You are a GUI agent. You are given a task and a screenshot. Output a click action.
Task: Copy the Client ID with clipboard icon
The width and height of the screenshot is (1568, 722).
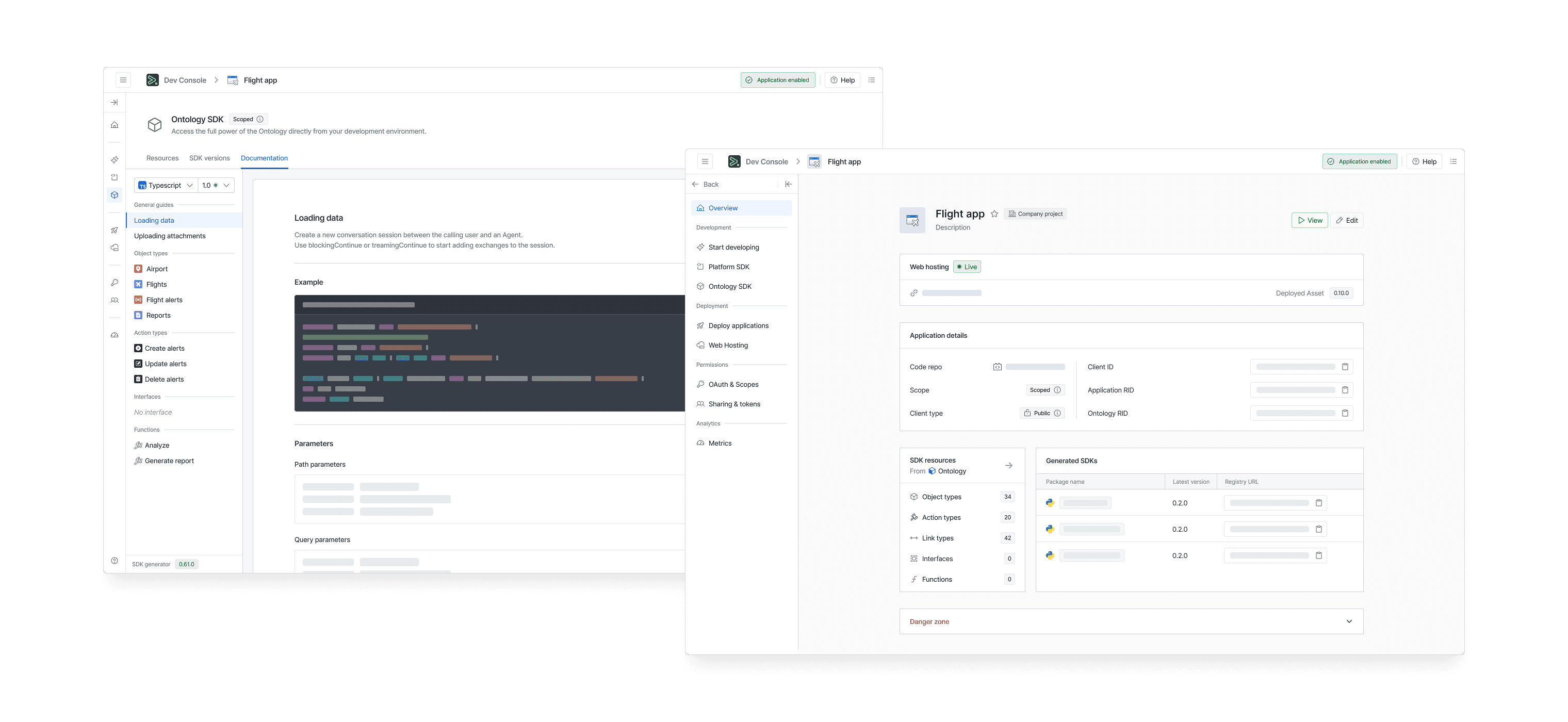(x=1345, y=367)
